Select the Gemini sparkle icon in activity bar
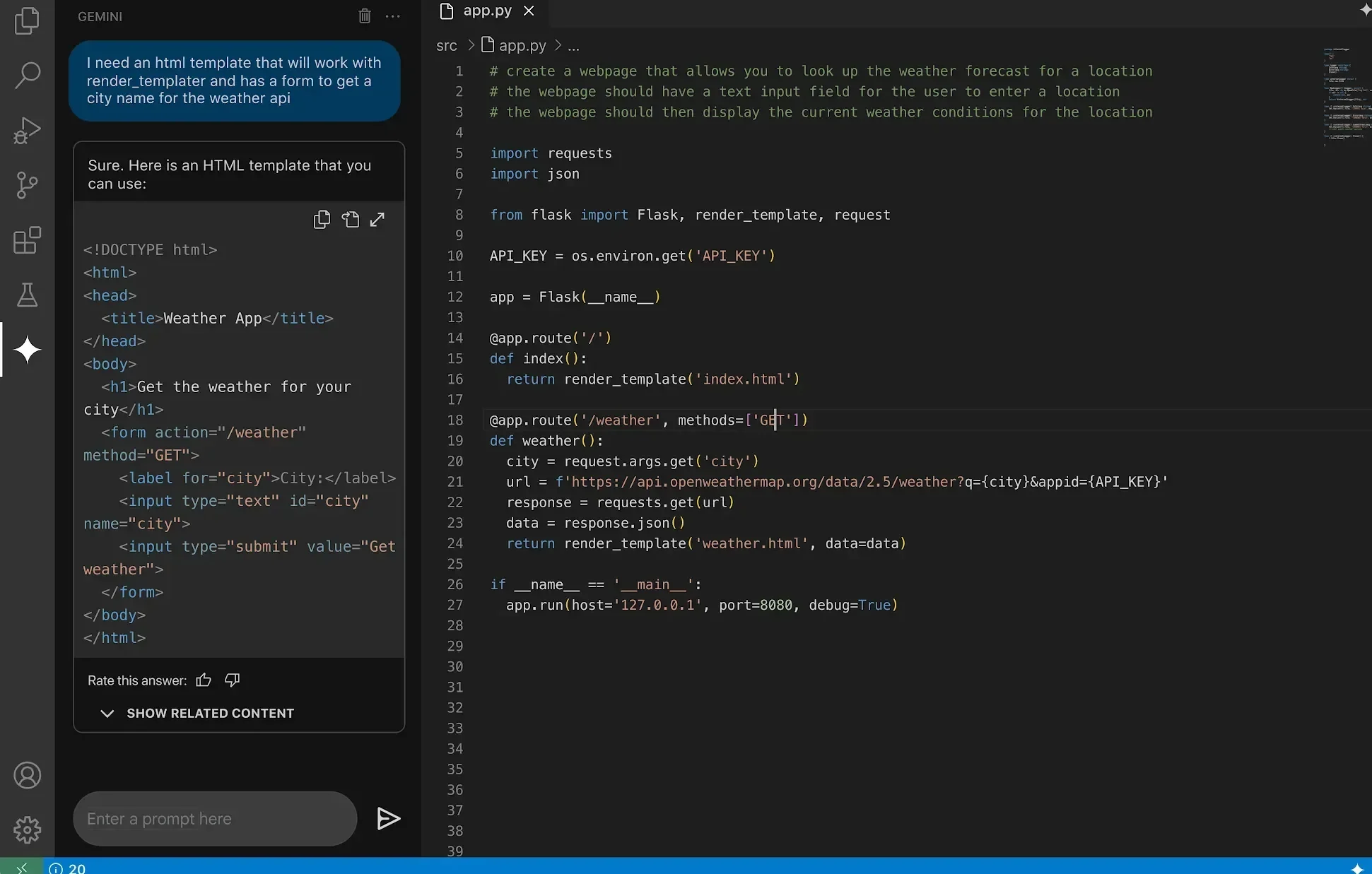Viewport: 1372px width, 874px height. (27, 350)
